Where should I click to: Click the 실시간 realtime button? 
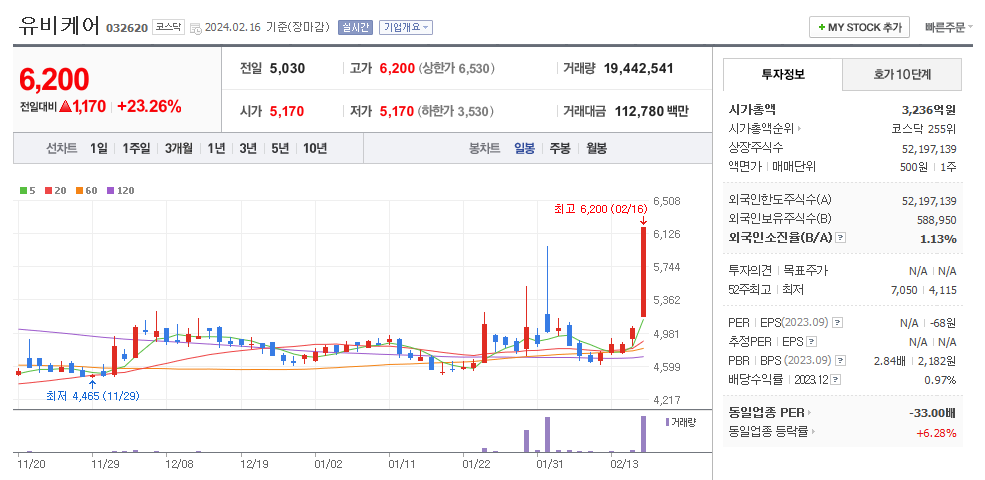coord(356,28)
